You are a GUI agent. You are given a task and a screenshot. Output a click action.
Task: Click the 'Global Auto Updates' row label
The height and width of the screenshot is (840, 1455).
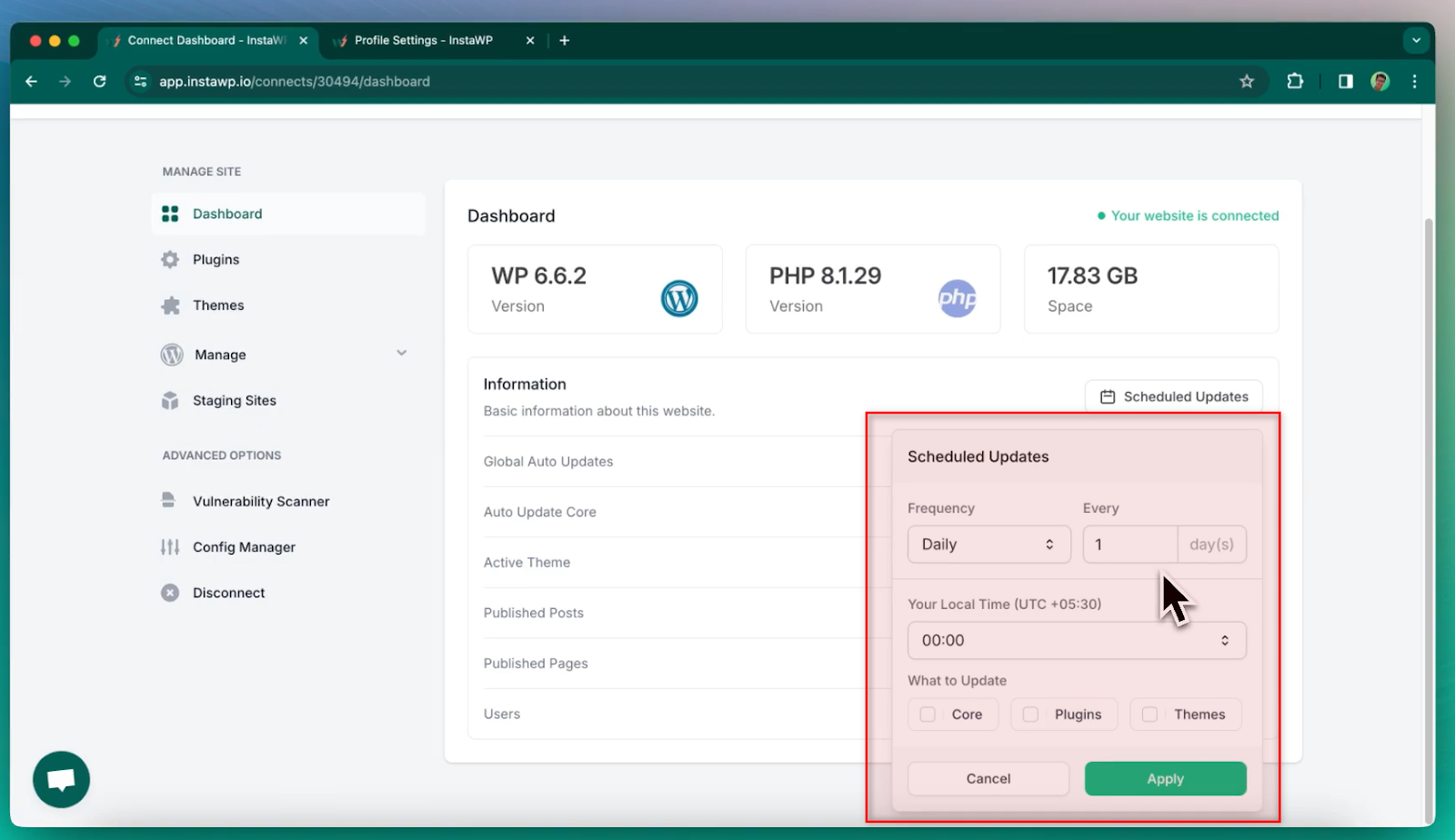click(548, 462)
